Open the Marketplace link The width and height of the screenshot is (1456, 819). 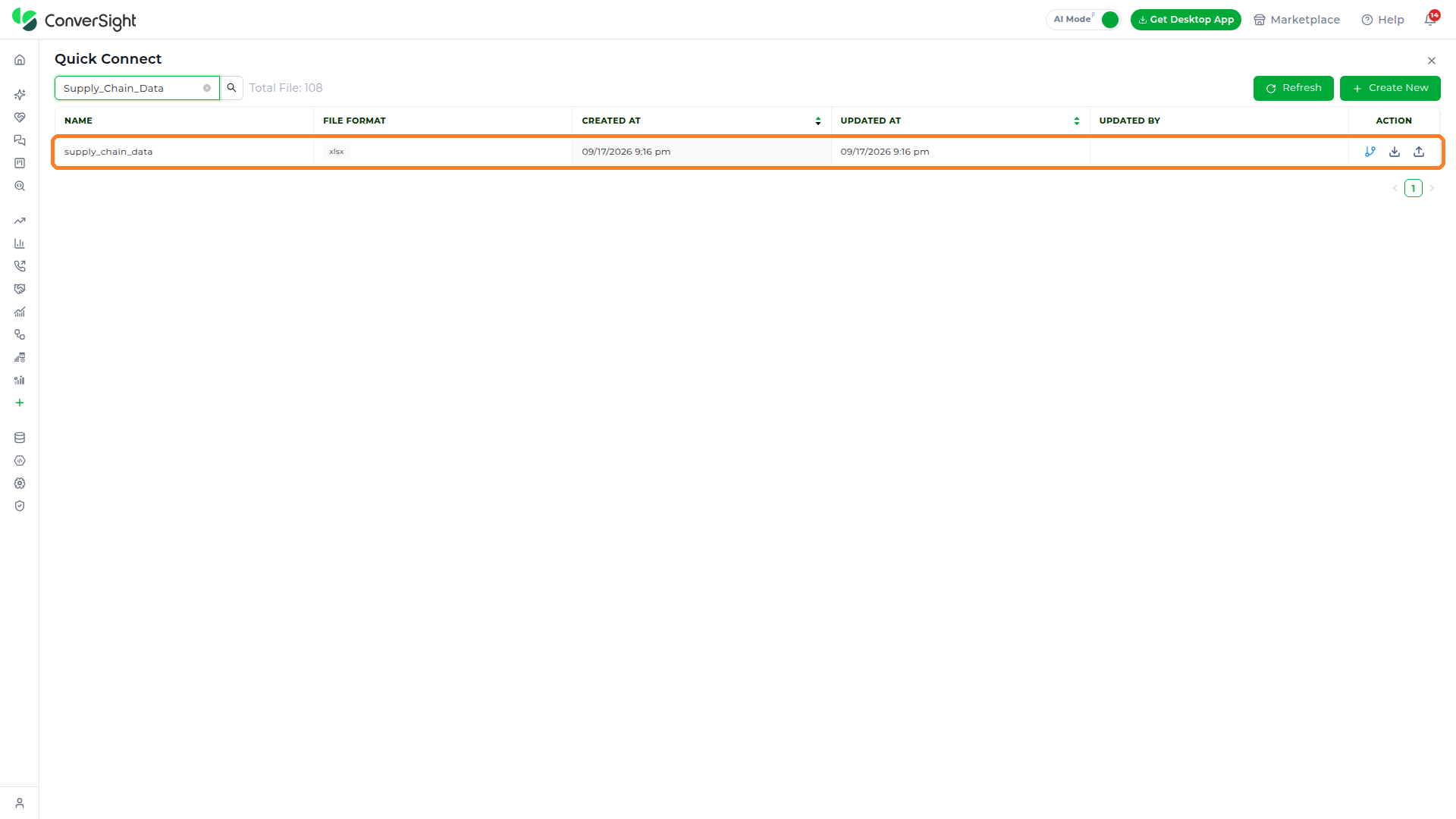[1297, 20]
